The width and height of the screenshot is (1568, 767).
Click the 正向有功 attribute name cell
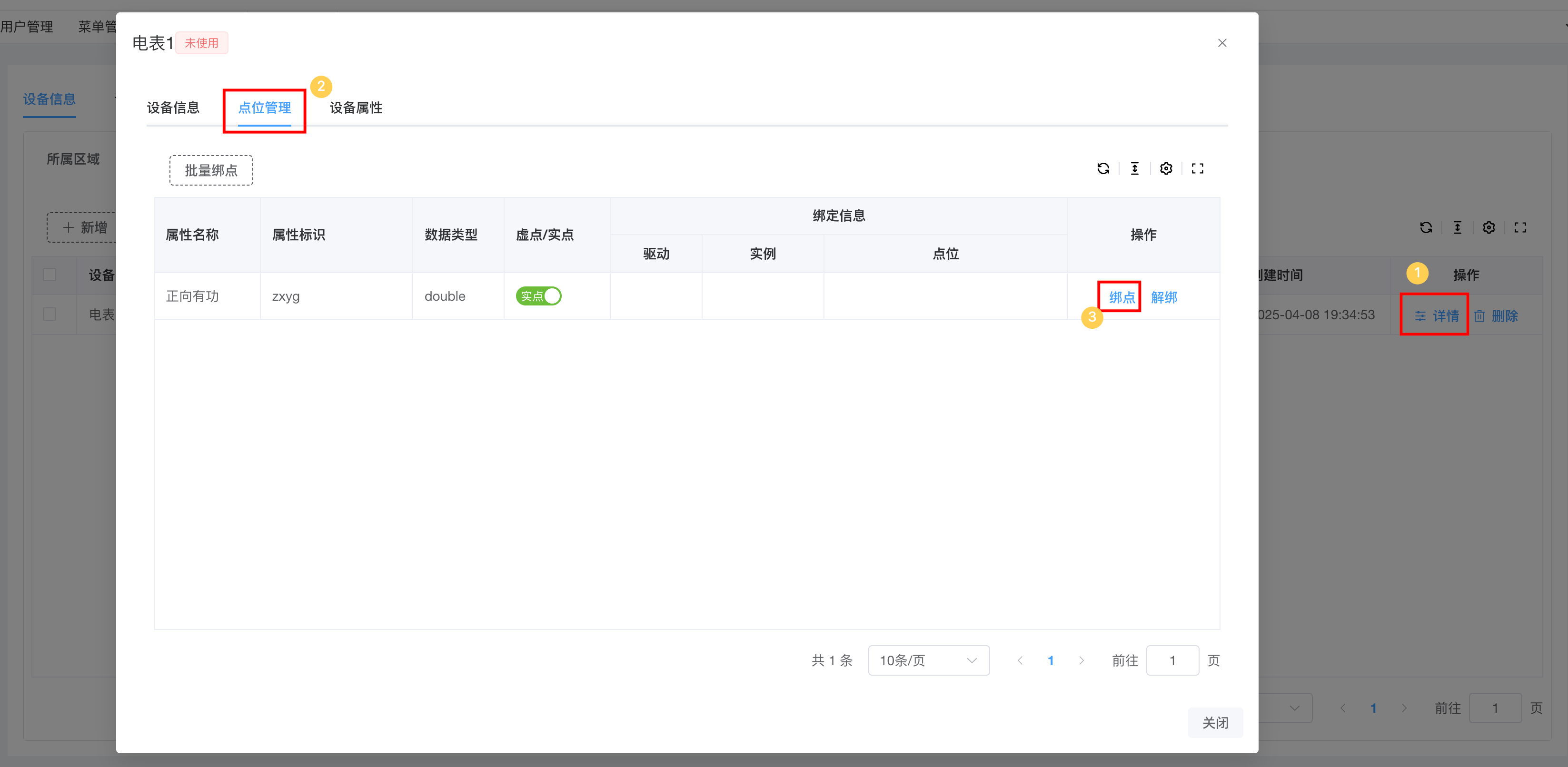pos(208,296)
